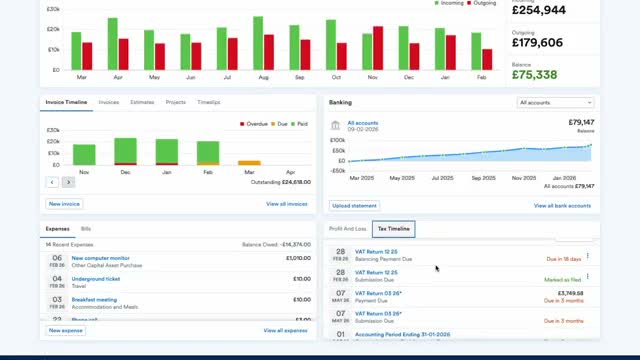Click the green Paid legend swatch
Viewport: 640px width, 360px height.
click(x=293, y=124)
